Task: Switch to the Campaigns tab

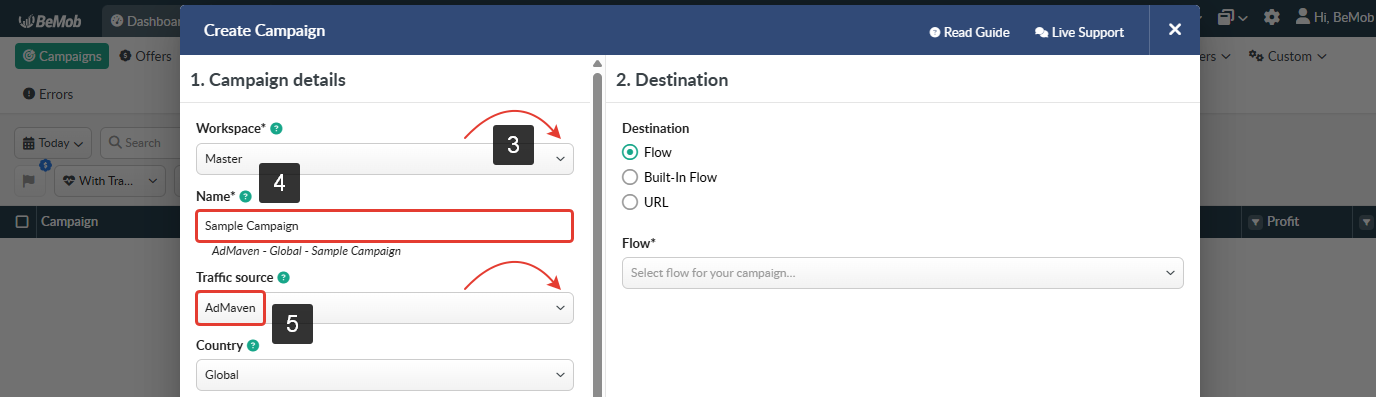Action: pos(61,56)
